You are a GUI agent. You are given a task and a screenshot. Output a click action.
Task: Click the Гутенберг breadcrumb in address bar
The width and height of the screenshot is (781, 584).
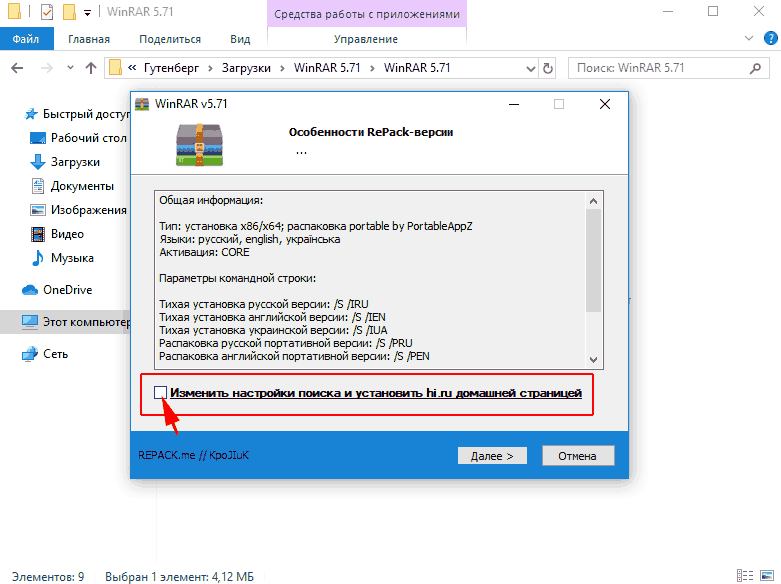pyautogui.click(x=171, y=68)
